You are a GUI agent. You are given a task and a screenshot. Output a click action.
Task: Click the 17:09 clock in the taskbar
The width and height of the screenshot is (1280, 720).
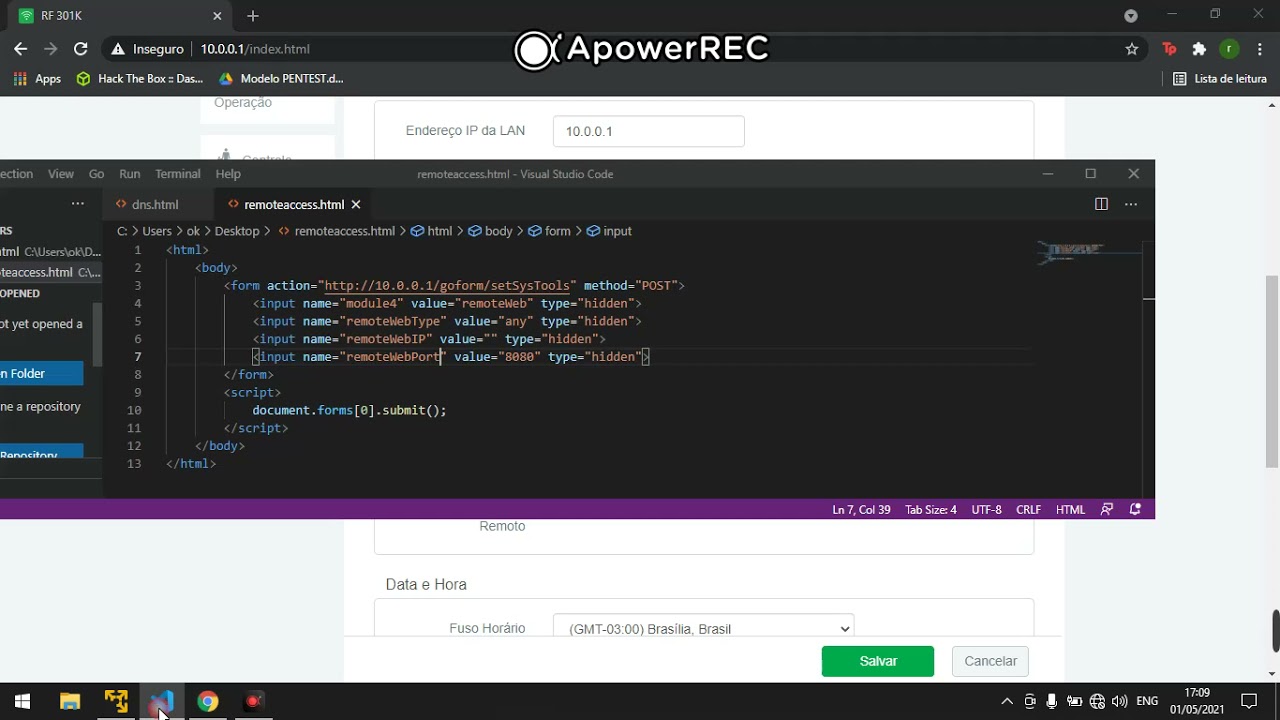click(1197, 692)
